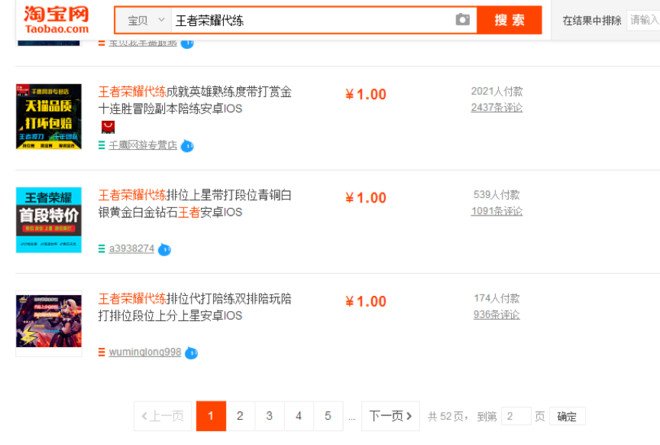Open the 天猫品质 打坏包赔 product thumbnail
This screenshot has height=445, width=660.
[x=49, y=117]
